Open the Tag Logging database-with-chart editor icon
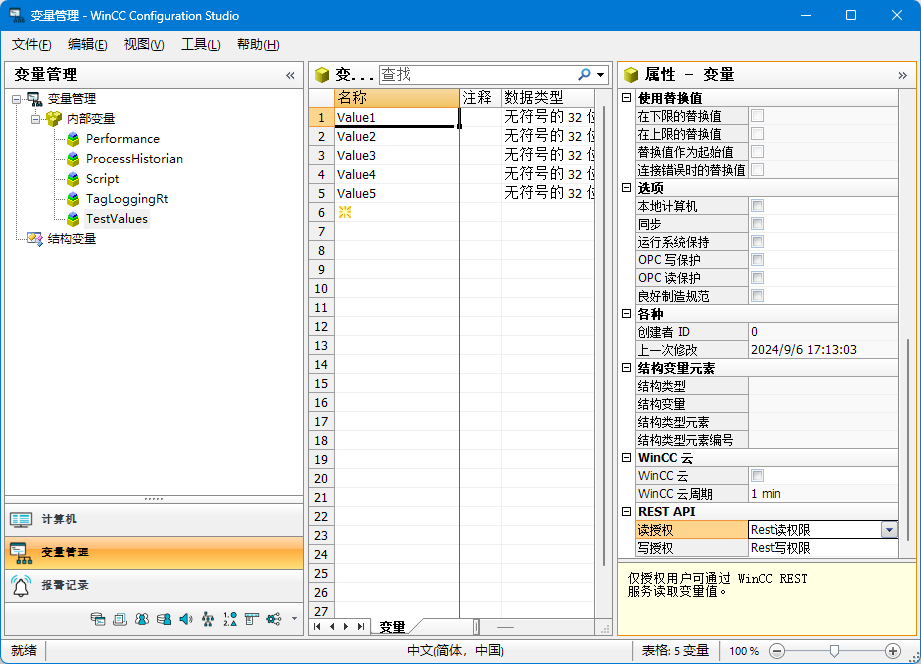921x664 pixels. [98, 619]
